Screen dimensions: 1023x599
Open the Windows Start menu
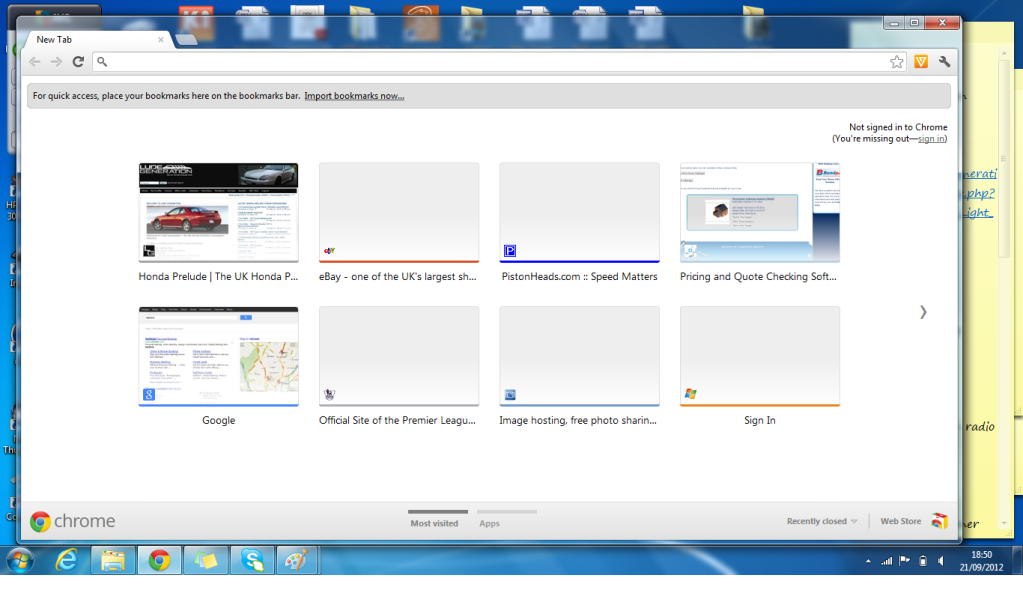pos(21,561)
